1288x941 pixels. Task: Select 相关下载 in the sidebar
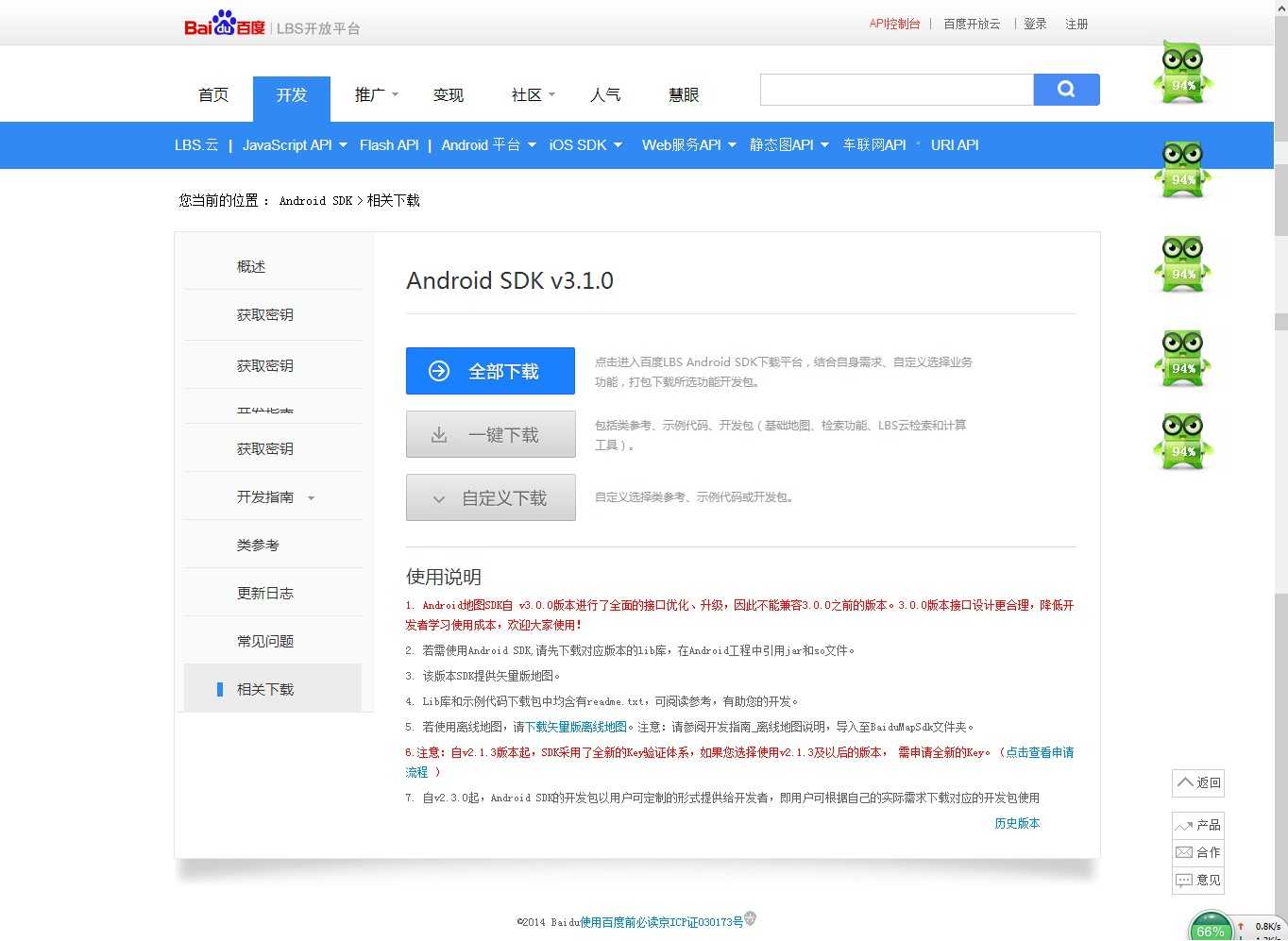coord(273,689)
